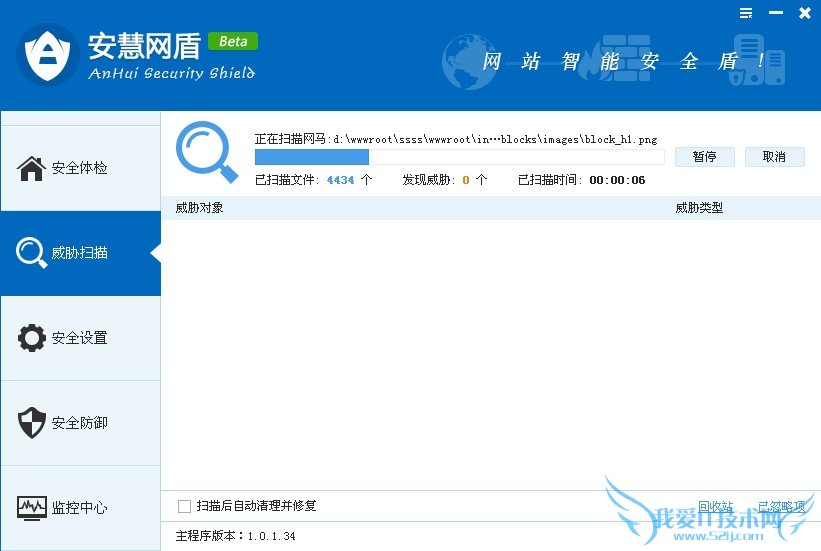Switch to the 安全设置 tab

click(x=81, y=338)
